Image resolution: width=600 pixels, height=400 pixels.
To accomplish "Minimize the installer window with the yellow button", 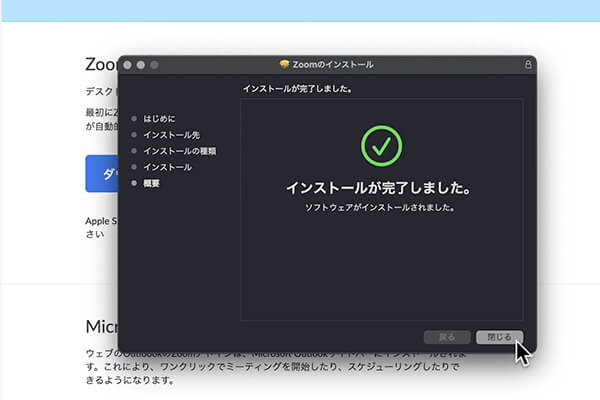I will point(141,65).
